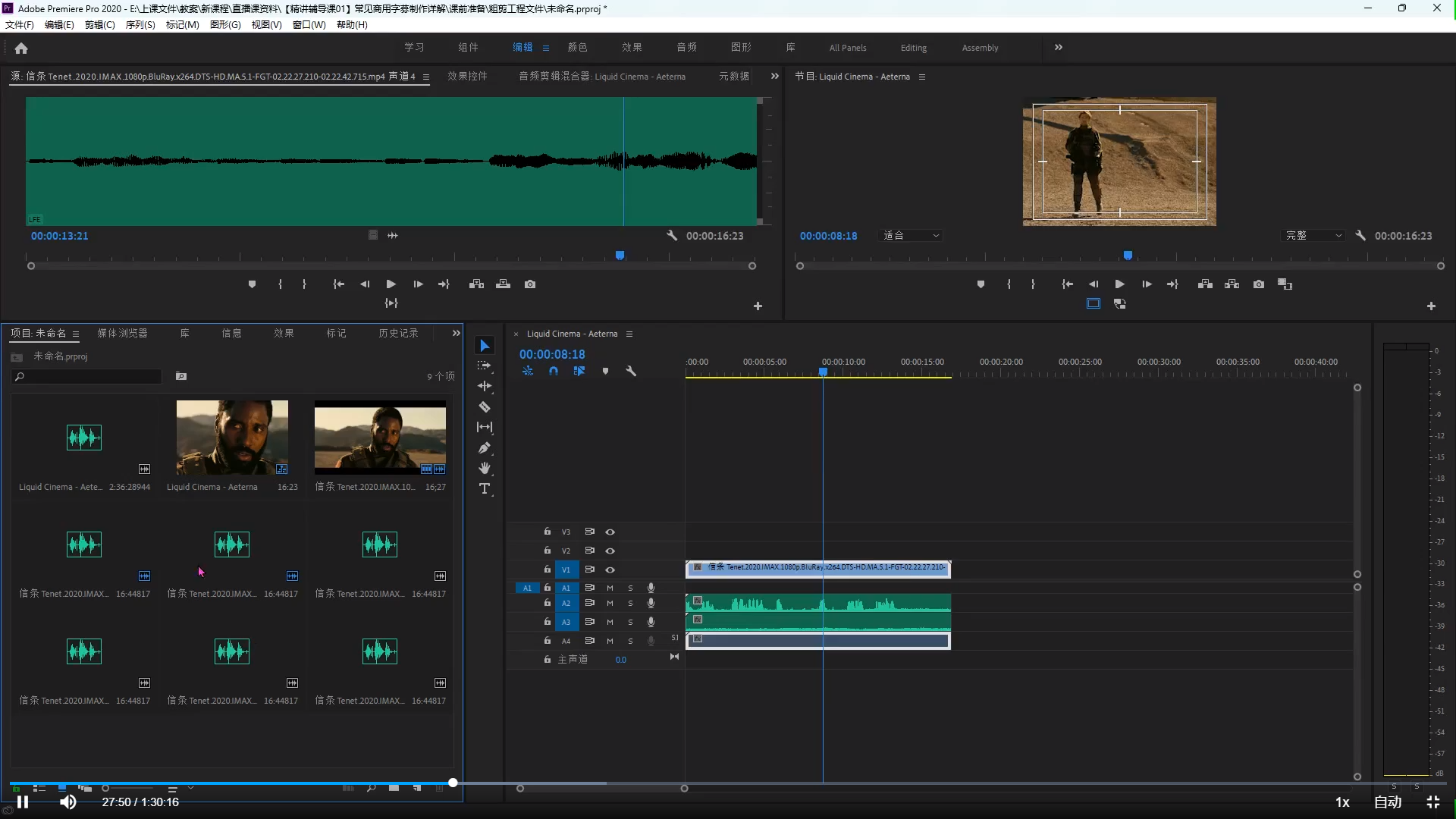This screenshot has height=819, width=1456.
Task: Open timeline display settings wrench
Action: (x=631, y=372)
